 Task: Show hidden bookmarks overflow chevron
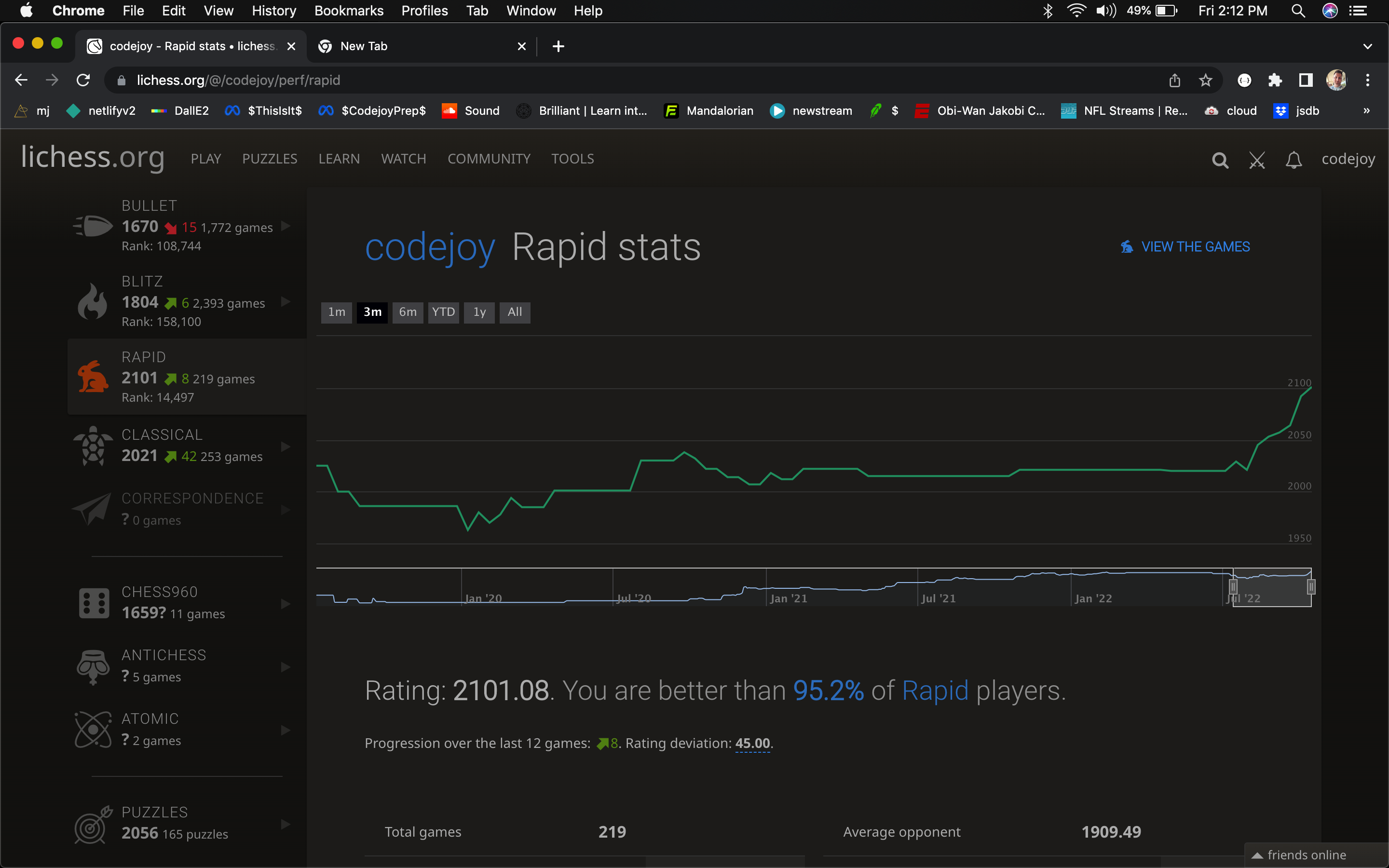tap(1367, 111)
